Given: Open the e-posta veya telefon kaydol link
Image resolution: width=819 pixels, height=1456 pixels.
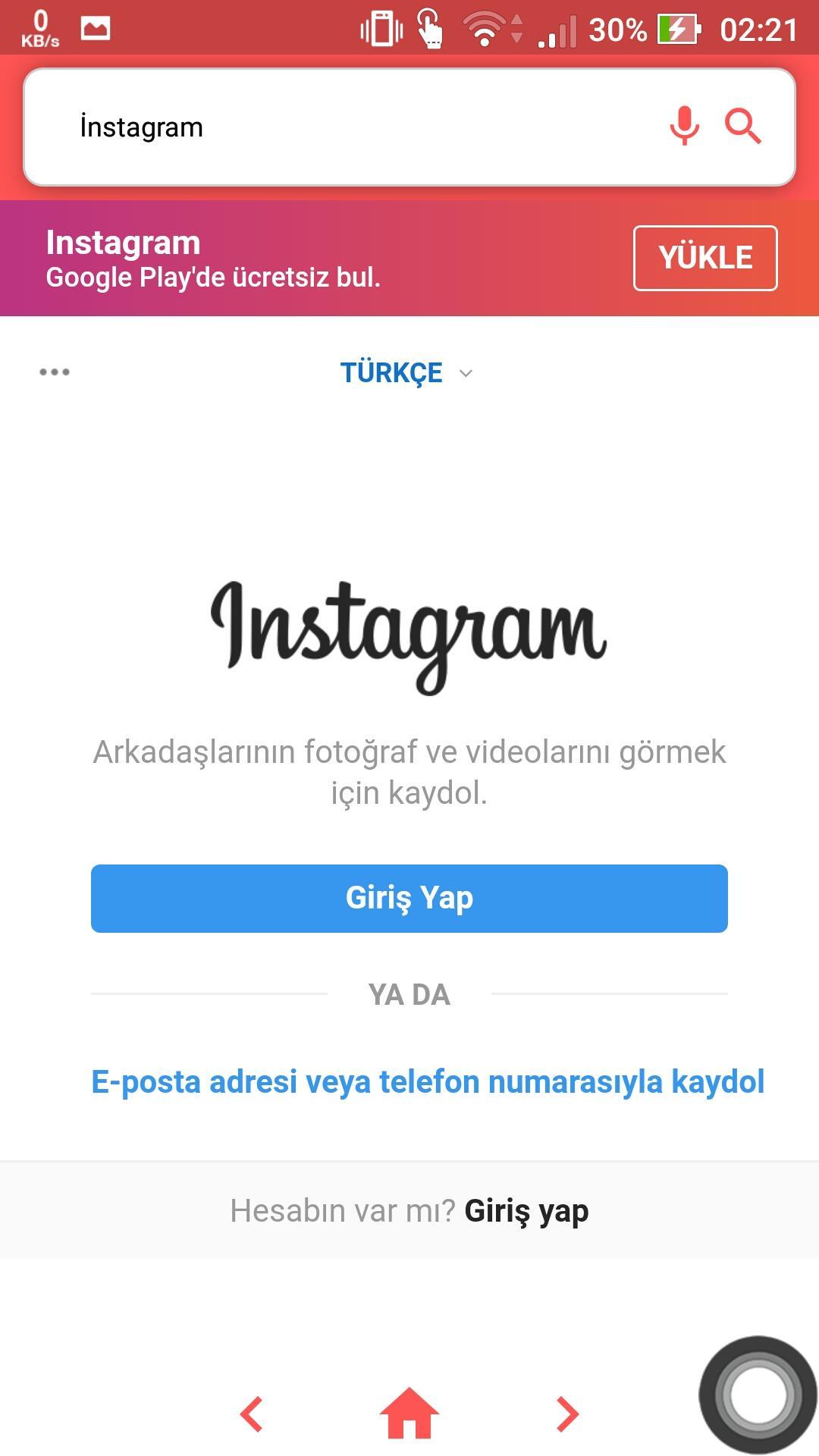Looking at the screenshot, I should (x=428, y=1081).
